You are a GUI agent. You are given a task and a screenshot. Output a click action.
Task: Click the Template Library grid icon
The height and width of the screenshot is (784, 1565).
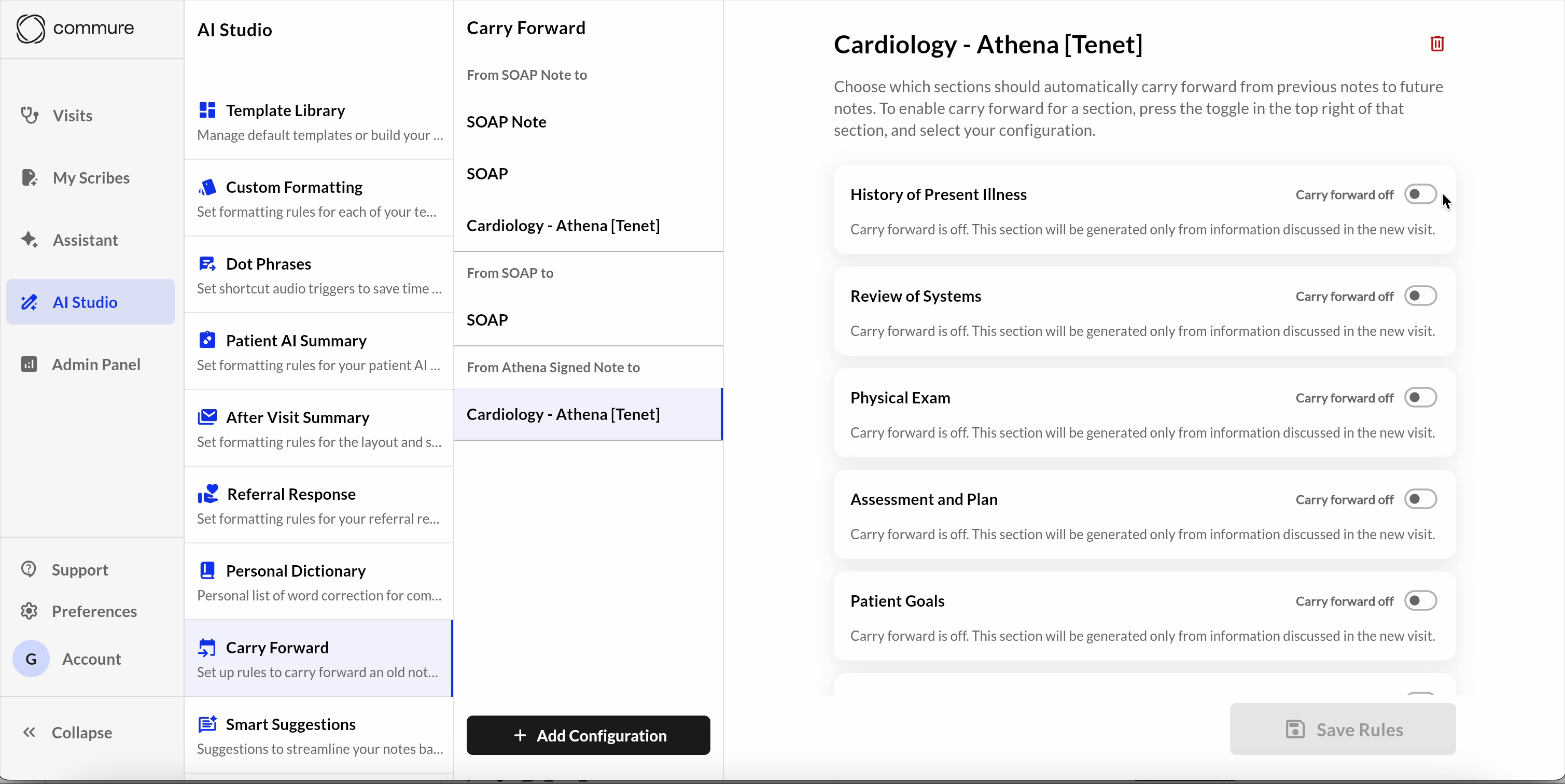pos(207,110)
